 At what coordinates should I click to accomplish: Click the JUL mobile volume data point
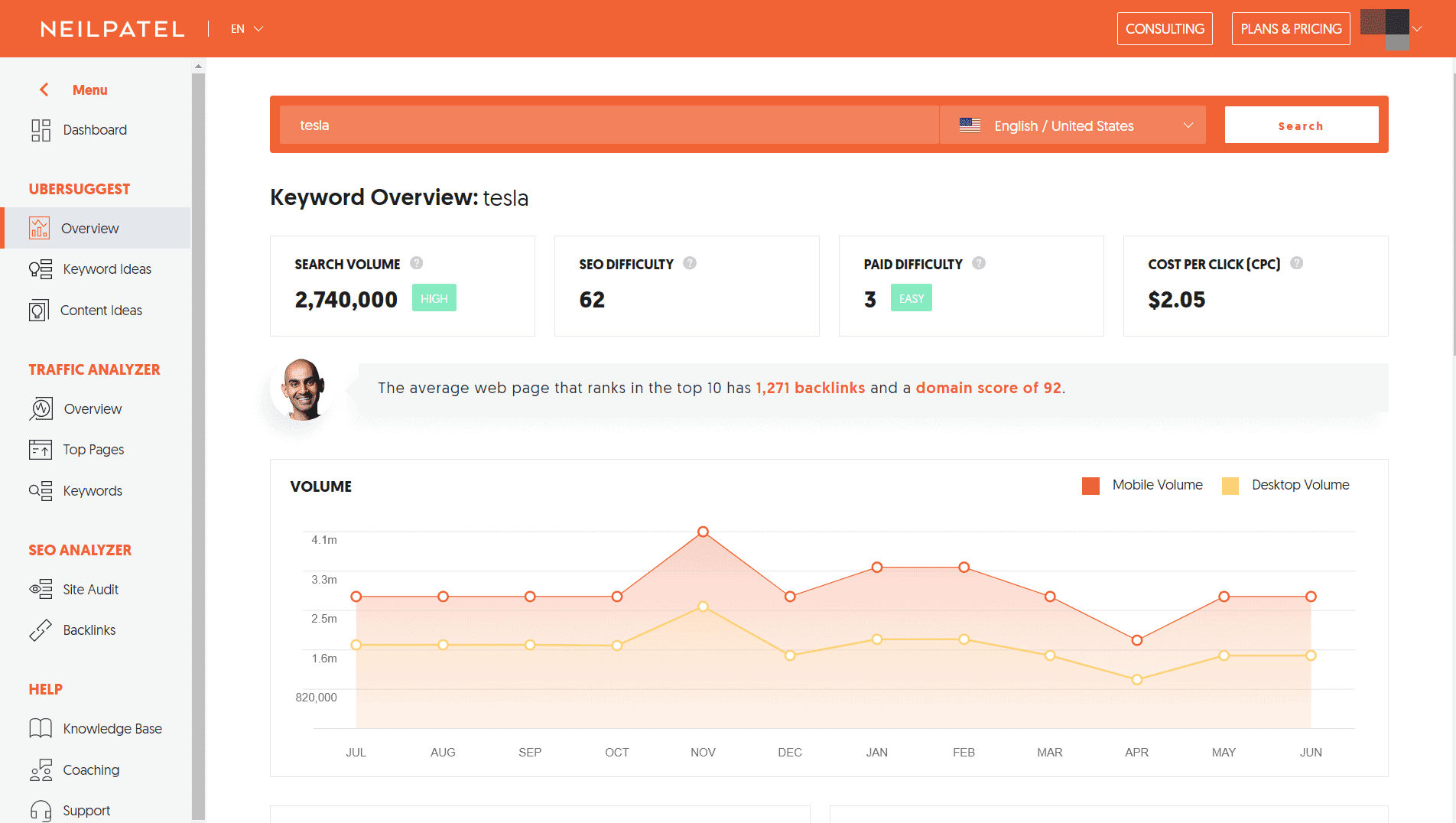pyautogui.click(x=356, y=597)
